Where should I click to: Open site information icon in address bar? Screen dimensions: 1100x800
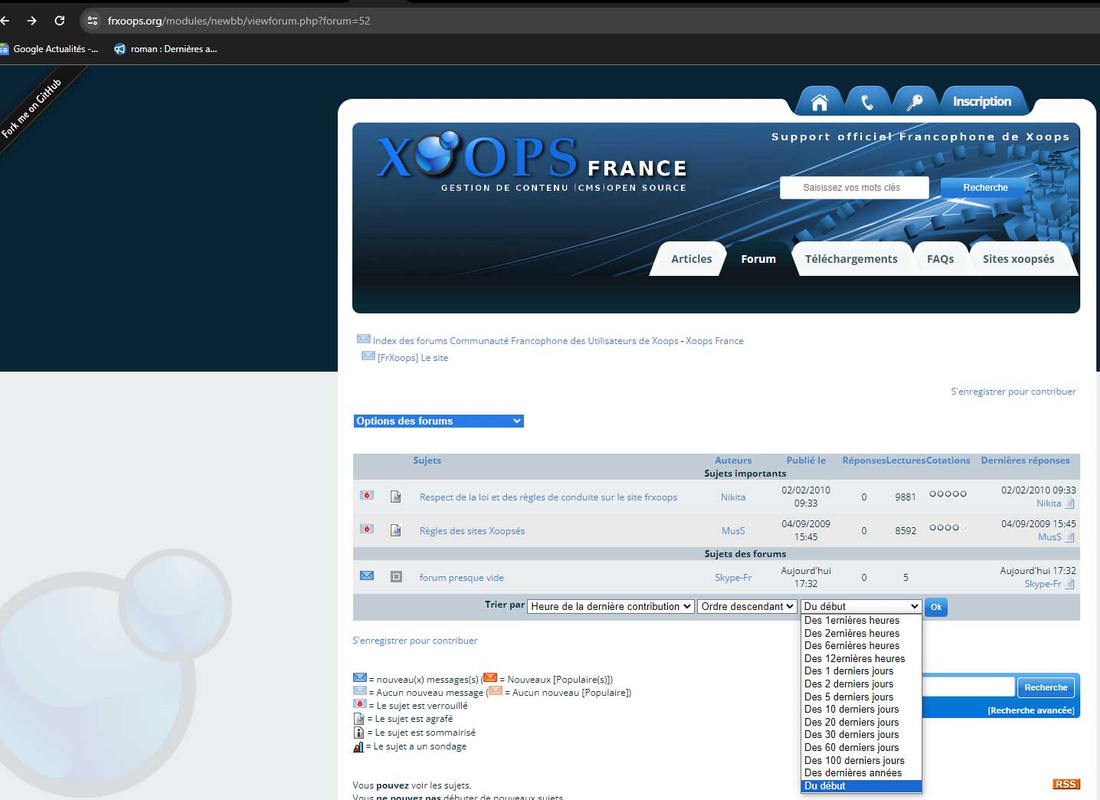[92, 20]
